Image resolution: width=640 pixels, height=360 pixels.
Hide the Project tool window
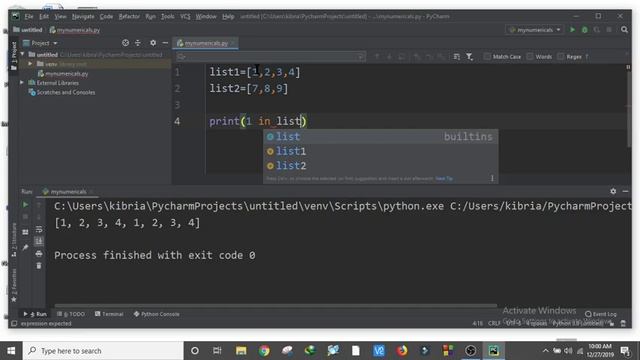165,43
